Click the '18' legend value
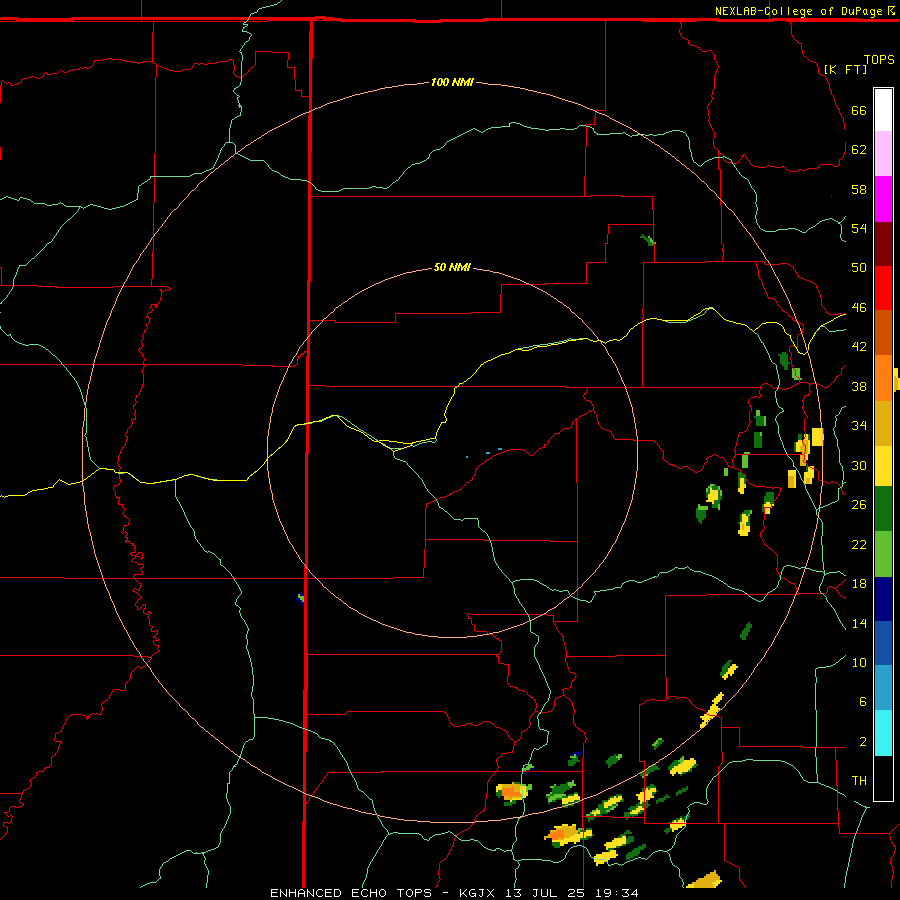Screen dimensions: 900x900 859,584
